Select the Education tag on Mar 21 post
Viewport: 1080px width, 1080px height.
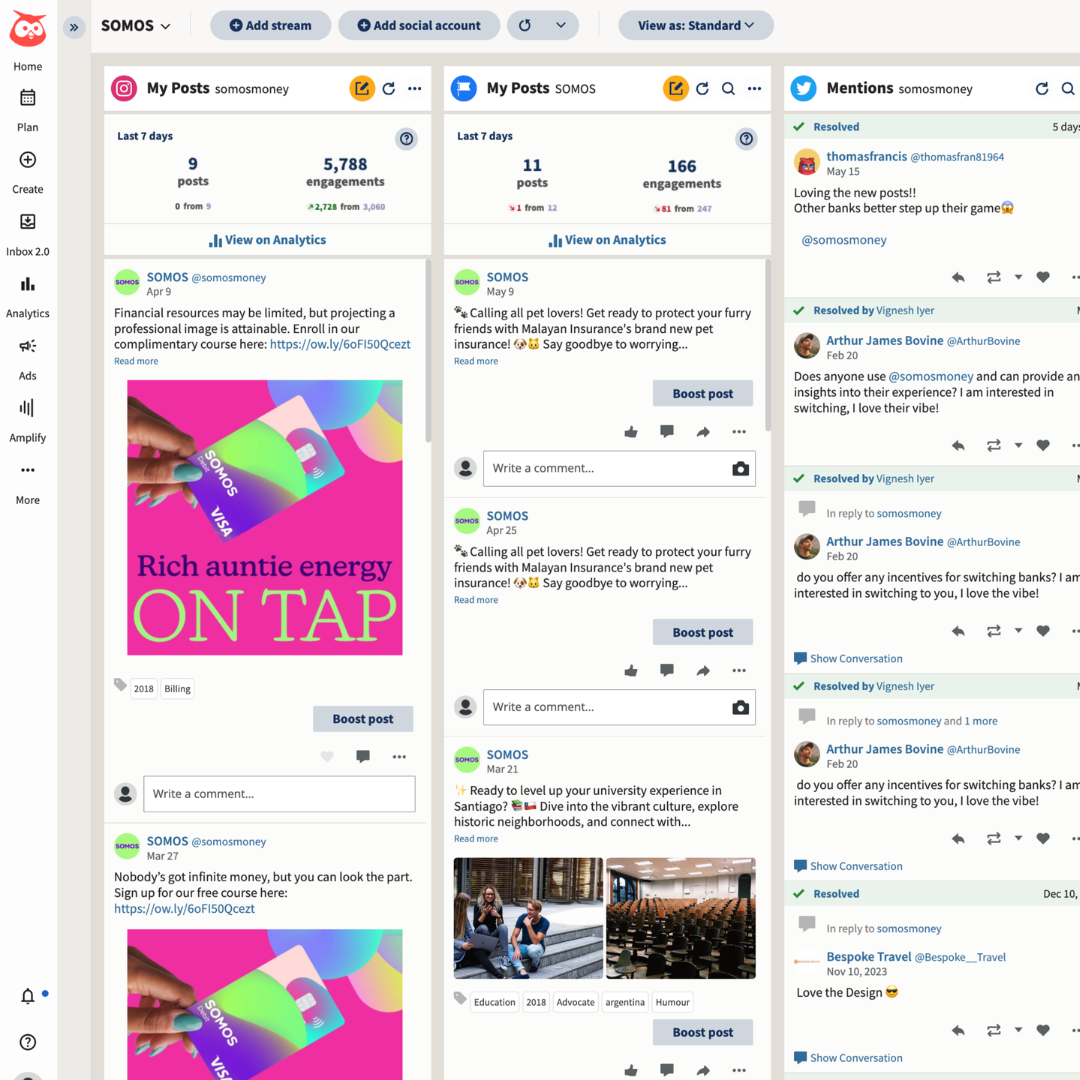tap(494, 1002)
